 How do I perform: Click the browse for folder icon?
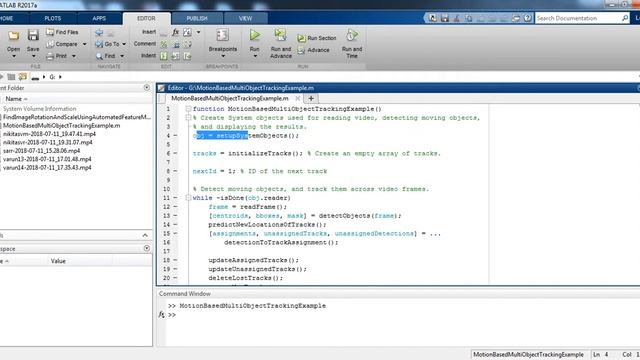click(23, 77)
